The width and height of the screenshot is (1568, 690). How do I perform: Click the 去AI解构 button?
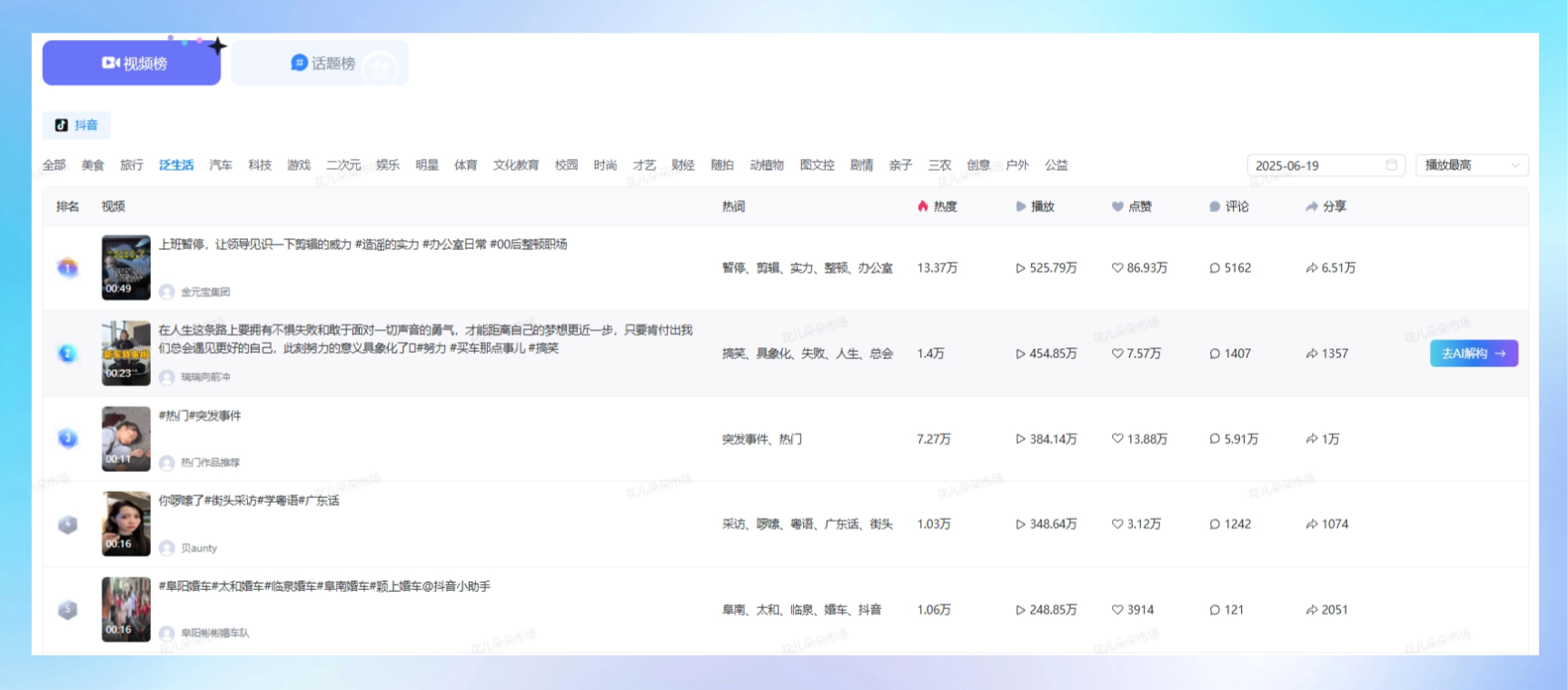coord(1474,354)
